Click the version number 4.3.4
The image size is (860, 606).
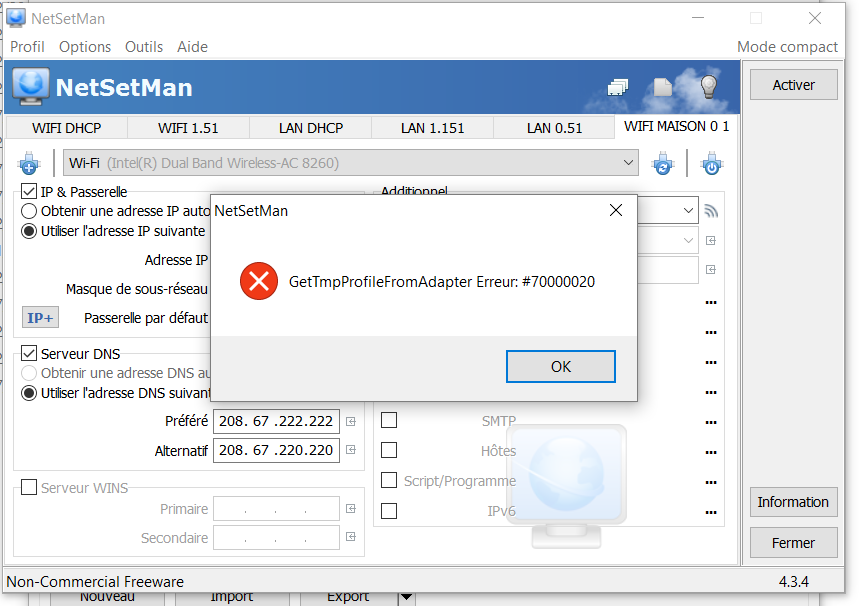(x=794, y=581)
